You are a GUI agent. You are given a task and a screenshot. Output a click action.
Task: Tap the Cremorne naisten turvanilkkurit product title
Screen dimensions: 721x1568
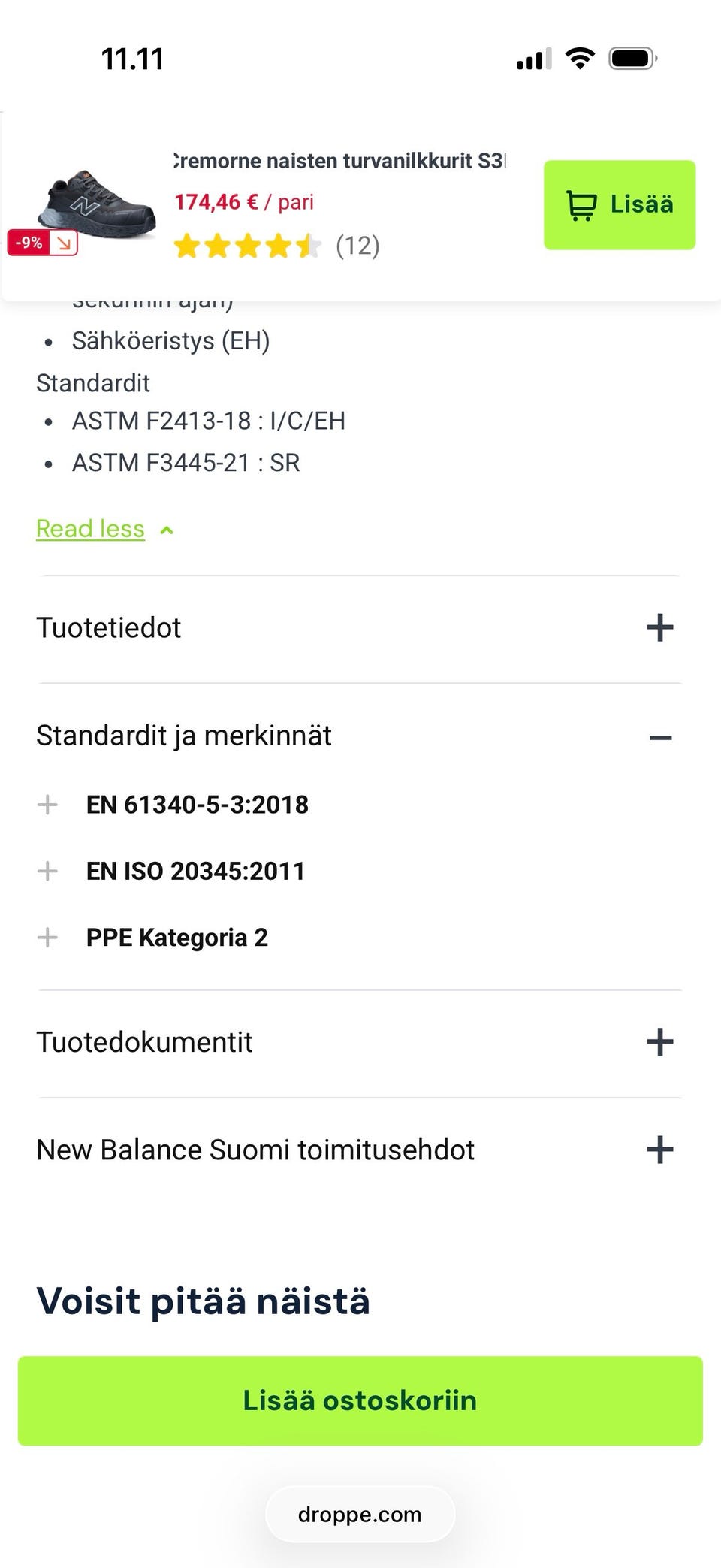point(339,161)
